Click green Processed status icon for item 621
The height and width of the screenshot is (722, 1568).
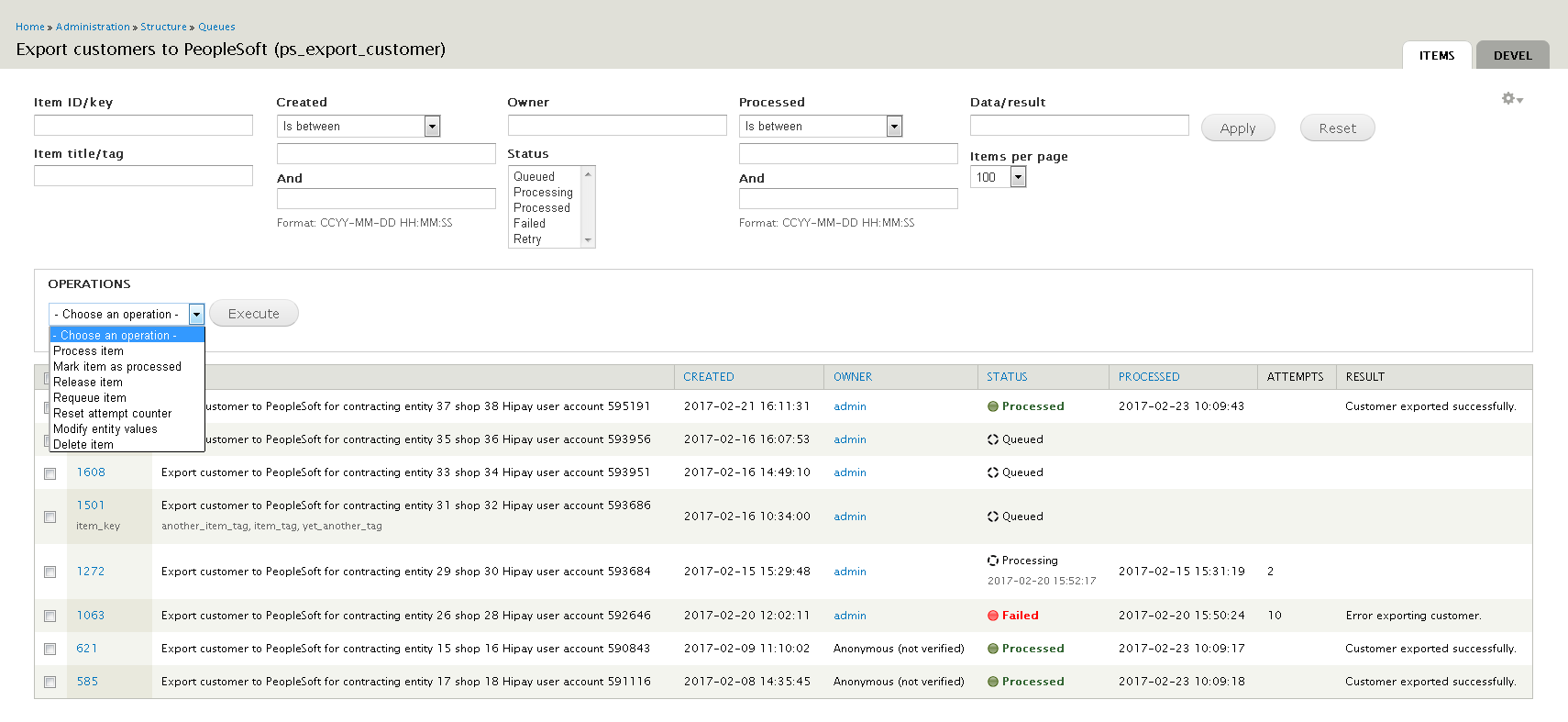pyautogui.click(x=992, y=649)
